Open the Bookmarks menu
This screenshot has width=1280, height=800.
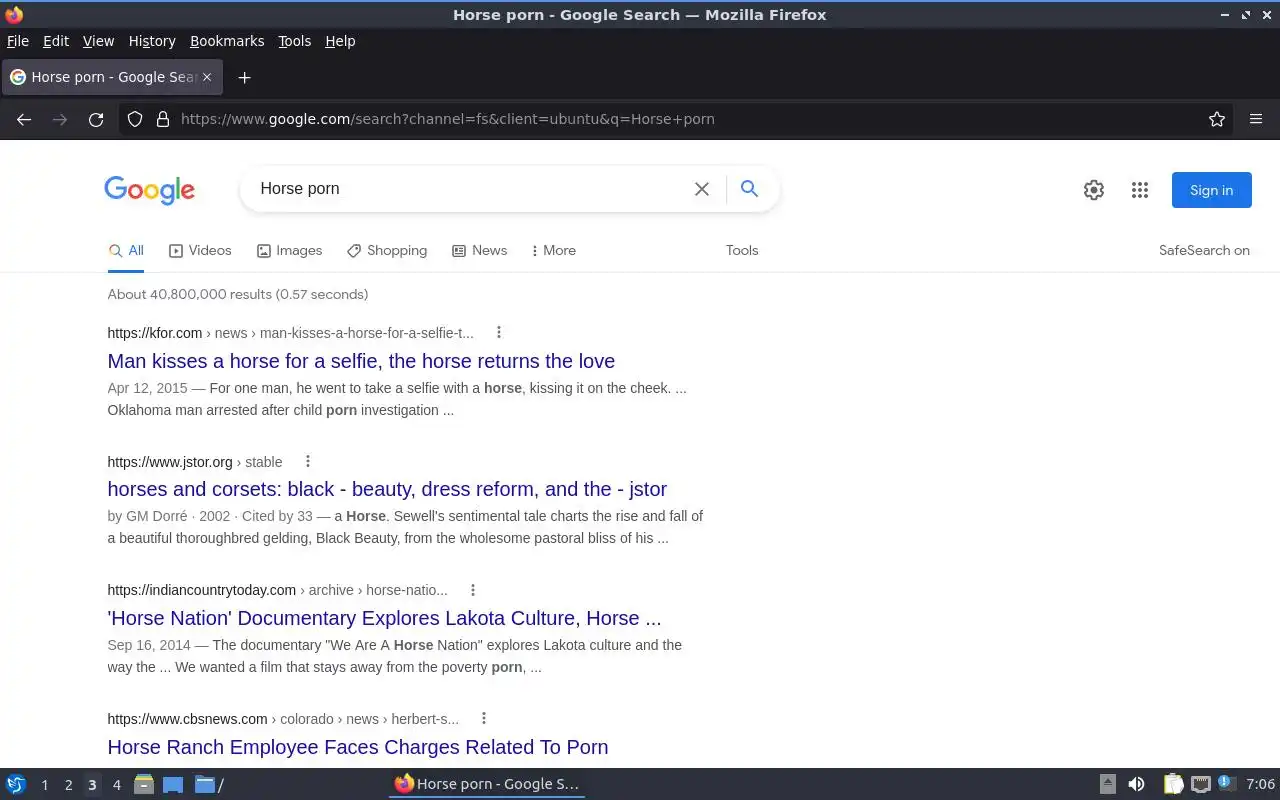[x=227, y=41]
